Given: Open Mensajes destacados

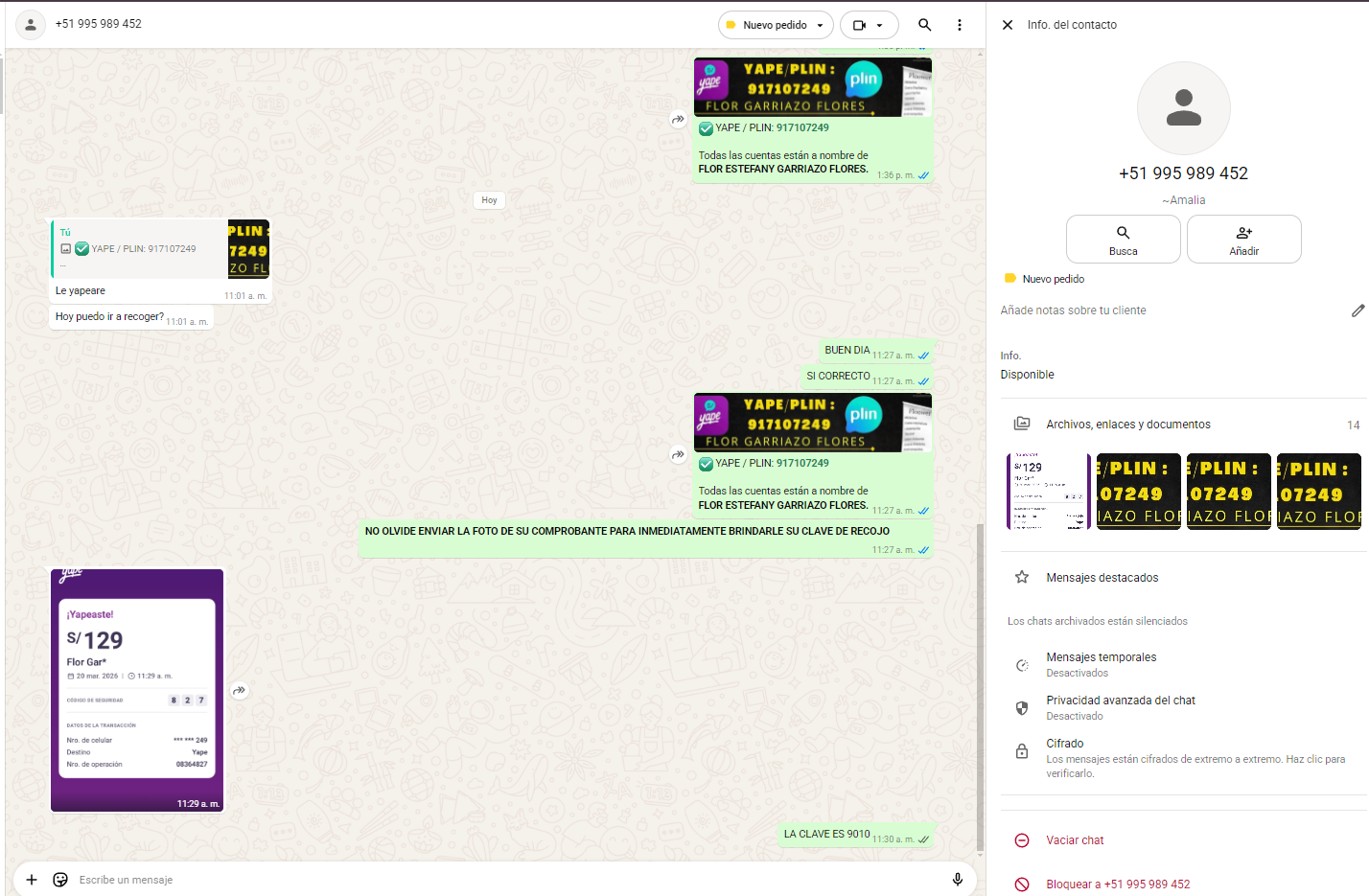Looking at the screenshot, I should point(1102,578).
